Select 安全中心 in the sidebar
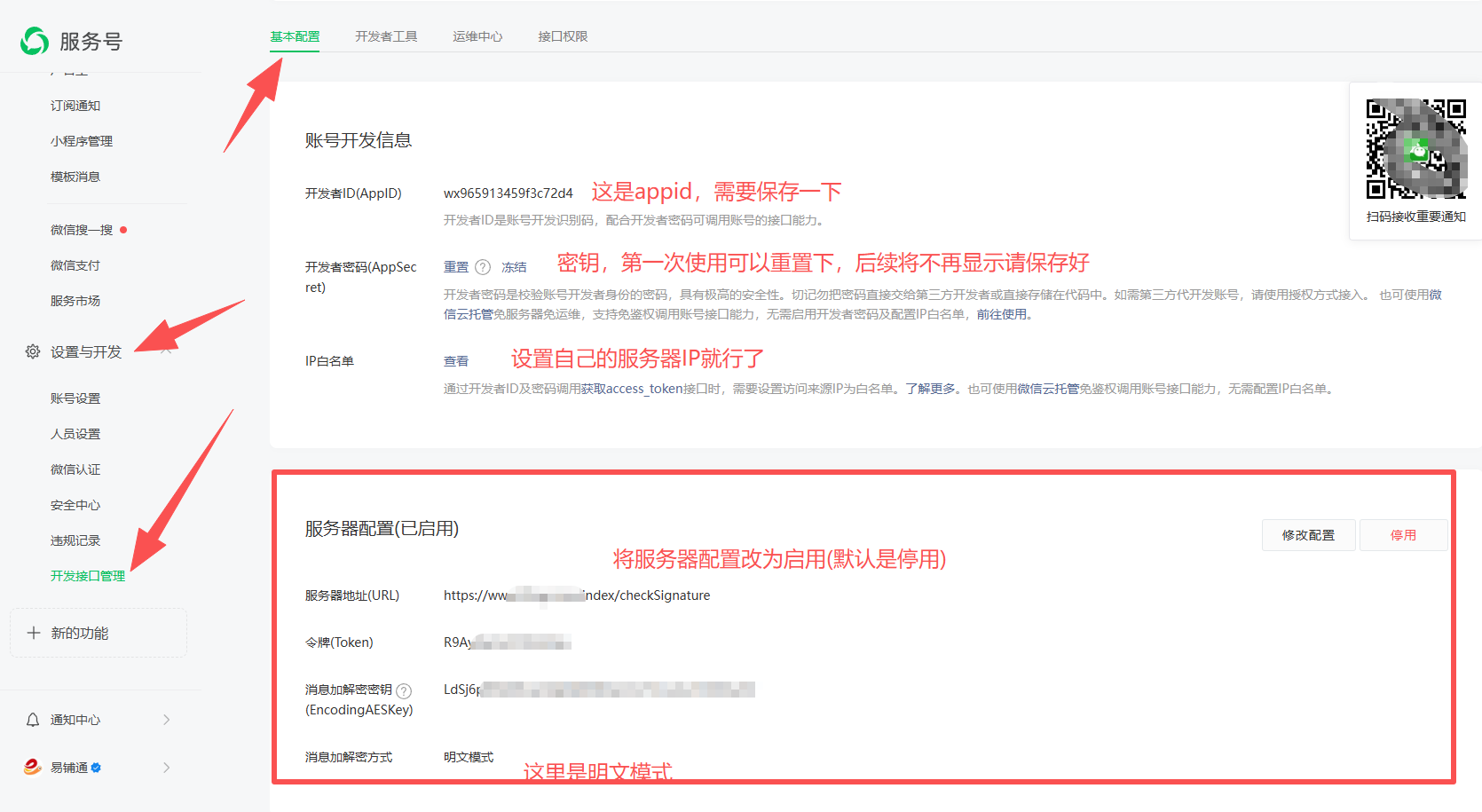The image size is (1482, 812). (x=75, y=505)
